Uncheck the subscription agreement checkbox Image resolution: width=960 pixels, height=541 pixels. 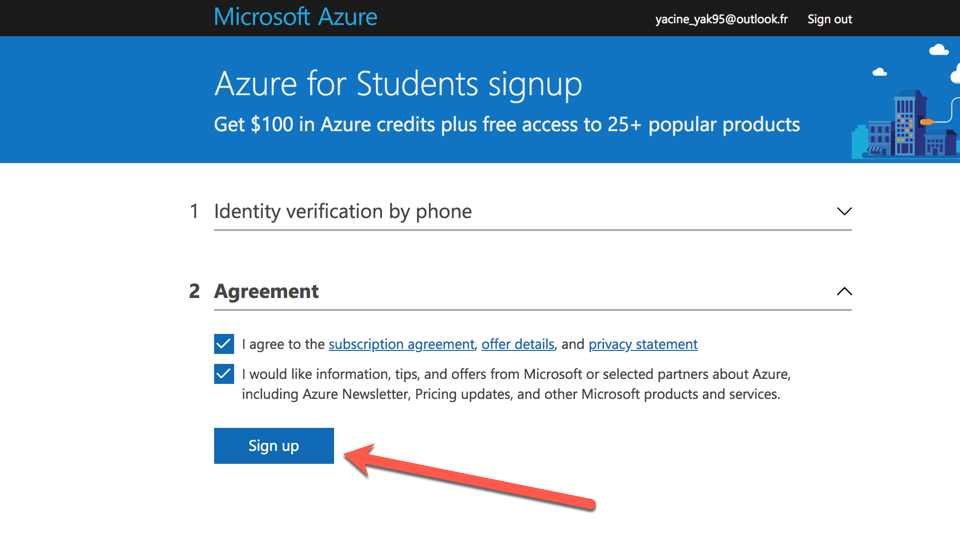(x=224, y=344)
